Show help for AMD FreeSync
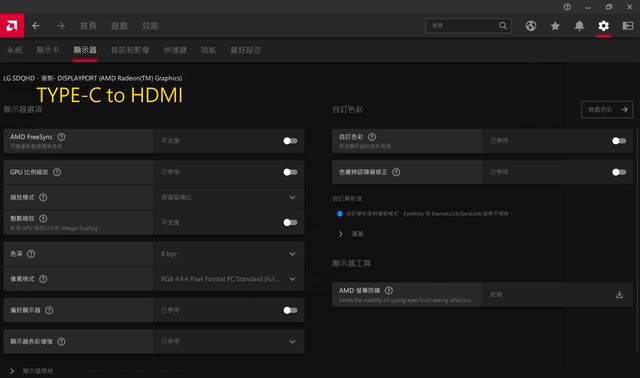Image resolution: width=640 pixels, height=378 pixels. 61,137
